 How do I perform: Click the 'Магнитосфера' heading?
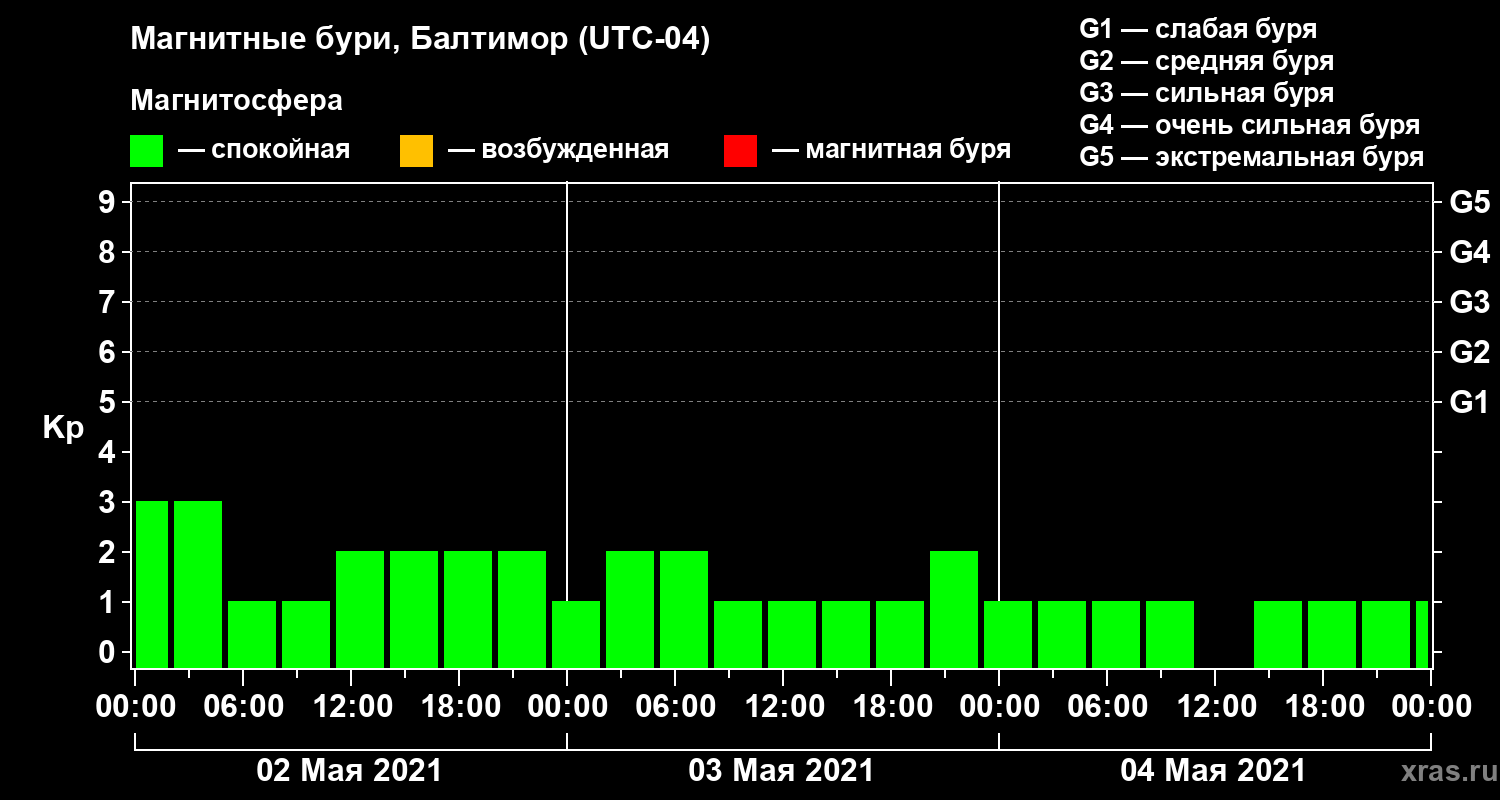[x=237, y=101]
